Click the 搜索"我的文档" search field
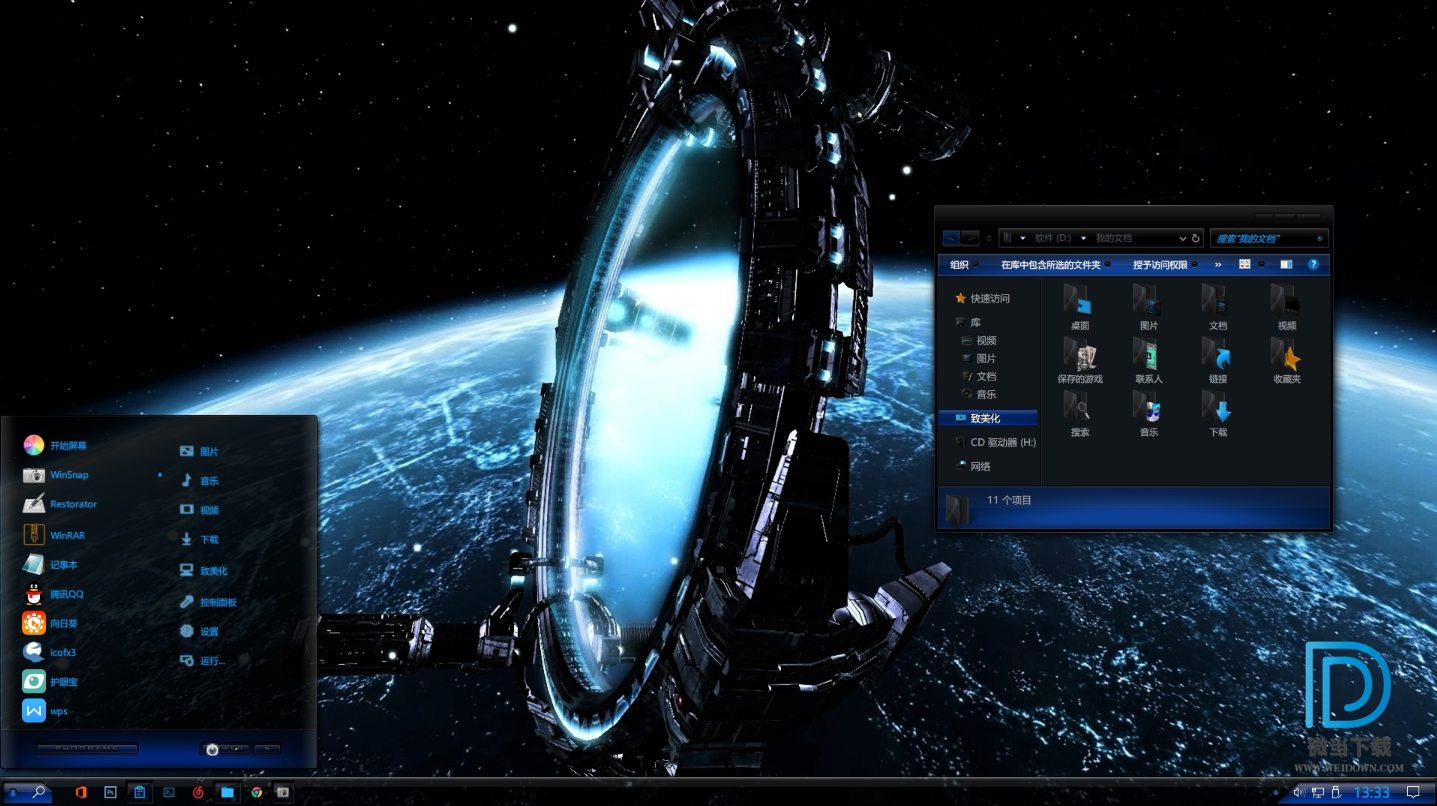 coord(1269,238)
